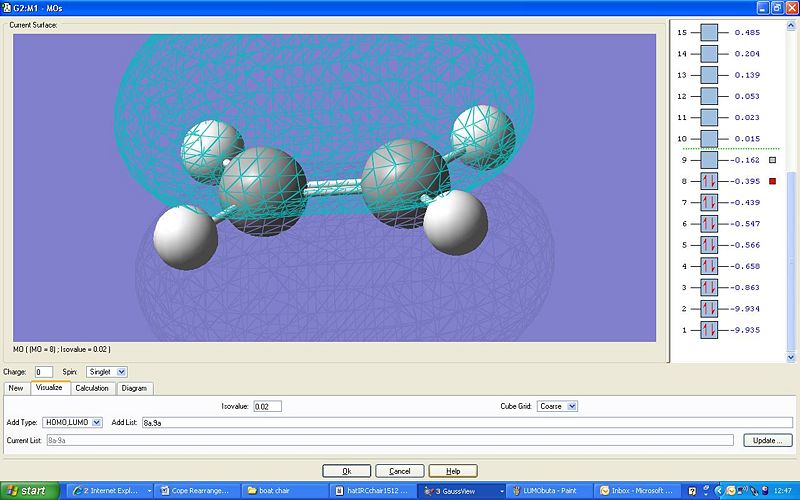Select molecular orbital 8 occupied box

pos(709,181)
